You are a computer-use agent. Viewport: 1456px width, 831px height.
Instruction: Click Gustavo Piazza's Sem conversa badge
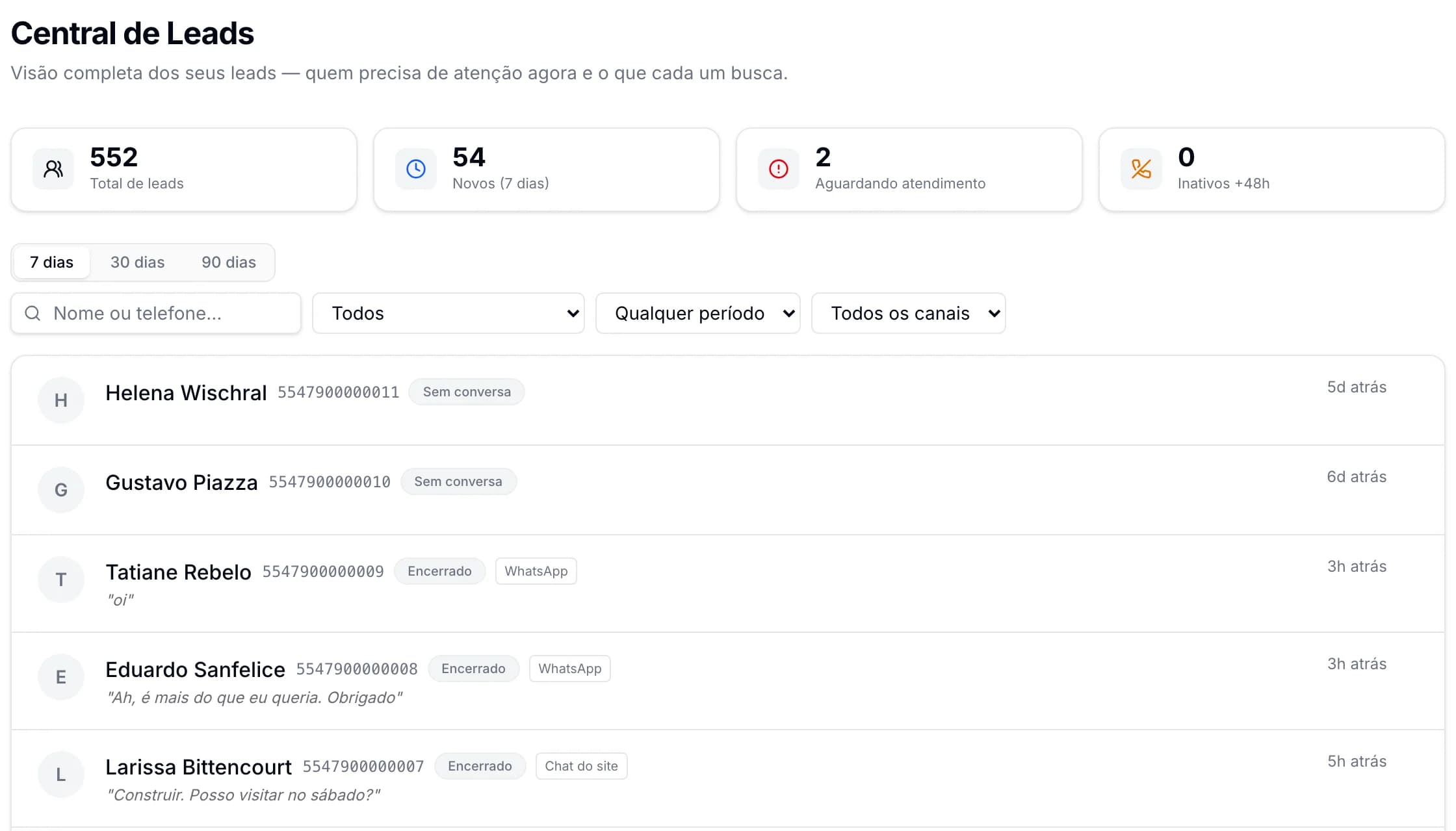click(458, 481)
